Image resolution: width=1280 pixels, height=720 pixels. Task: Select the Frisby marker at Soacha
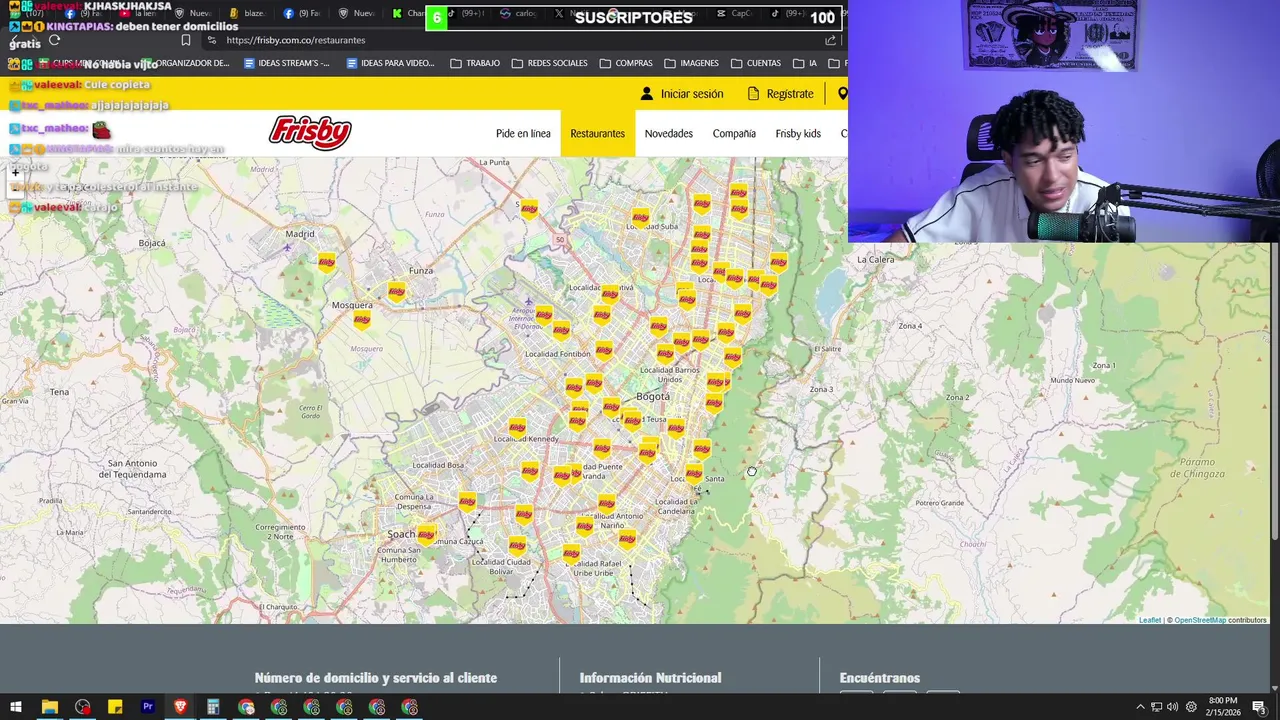coord(427,535)
